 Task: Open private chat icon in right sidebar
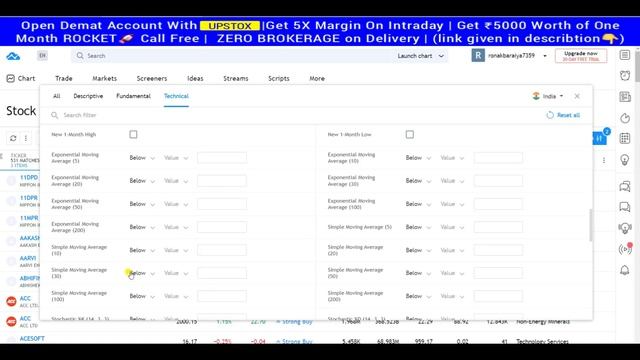click(x=624, y=207)
